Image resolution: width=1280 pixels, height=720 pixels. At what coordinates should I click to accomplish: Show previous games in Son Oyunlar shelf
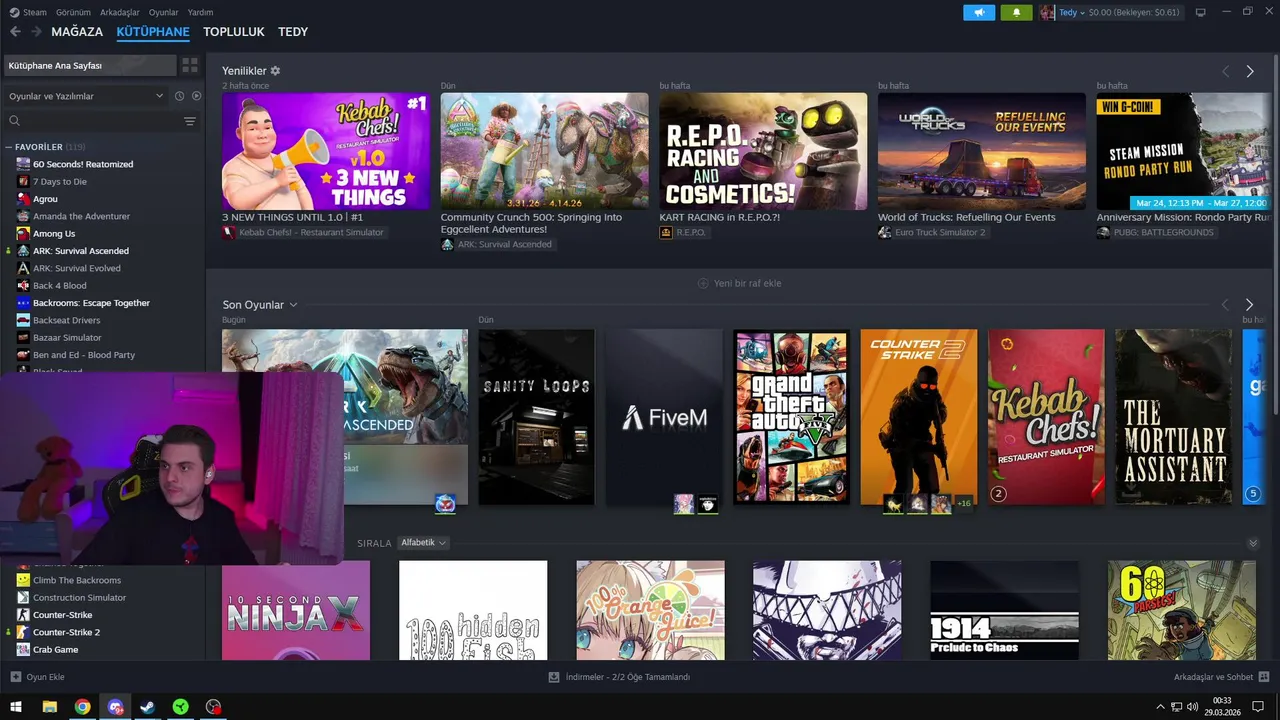coord(1225,304)
